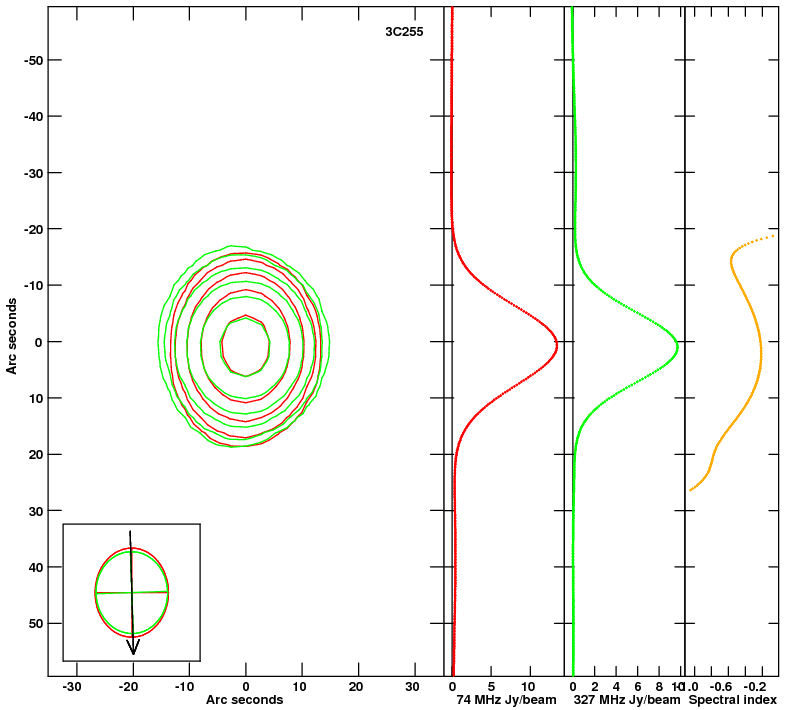The image size is (785, 710).
Task: Click the 8 tick label on 327 MHz axis
Action: click(659, 686)
